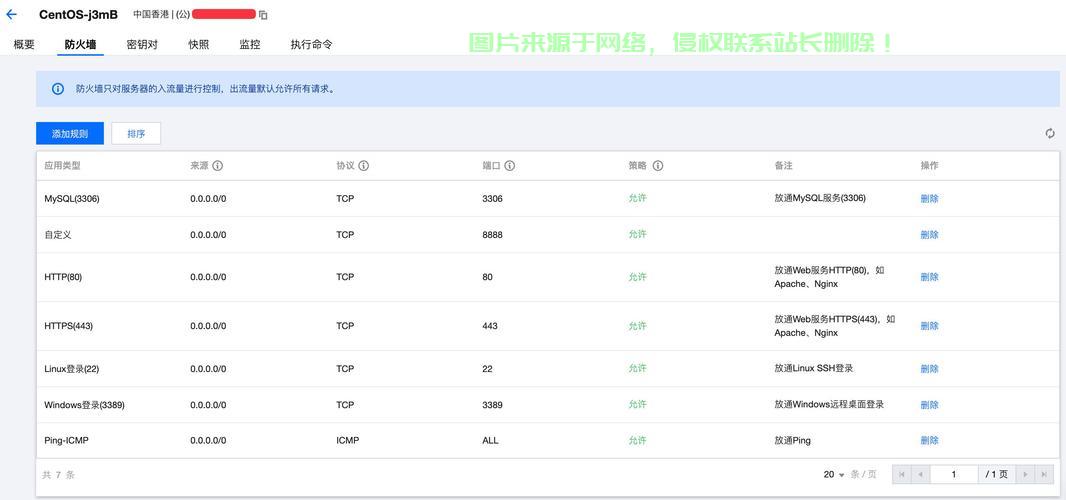Click the 放通Ping remark
This screenshot has width=1066, height=500.
click(x=793, y=440)
